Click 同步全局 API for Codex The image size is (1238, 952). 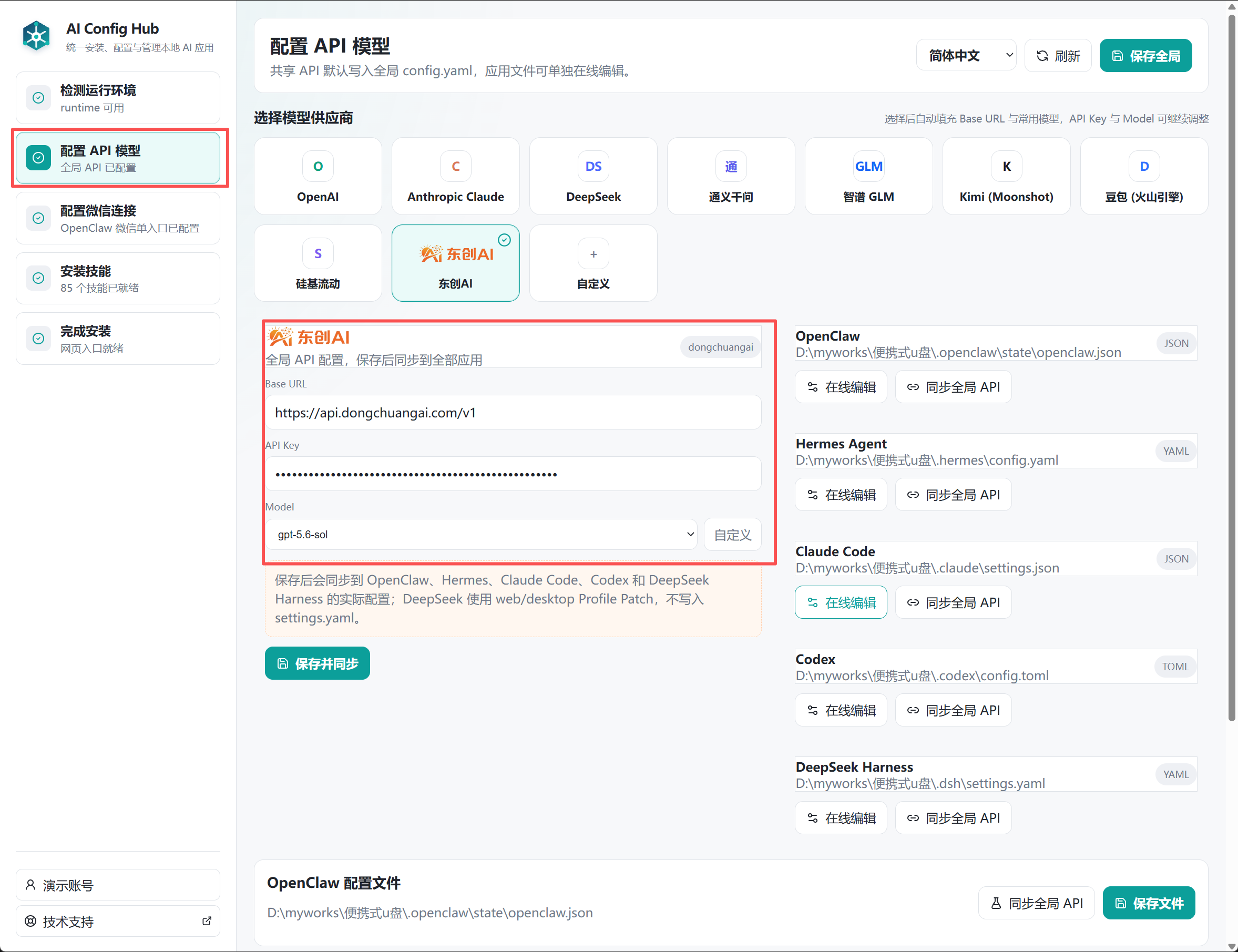[x=953, y=710]
